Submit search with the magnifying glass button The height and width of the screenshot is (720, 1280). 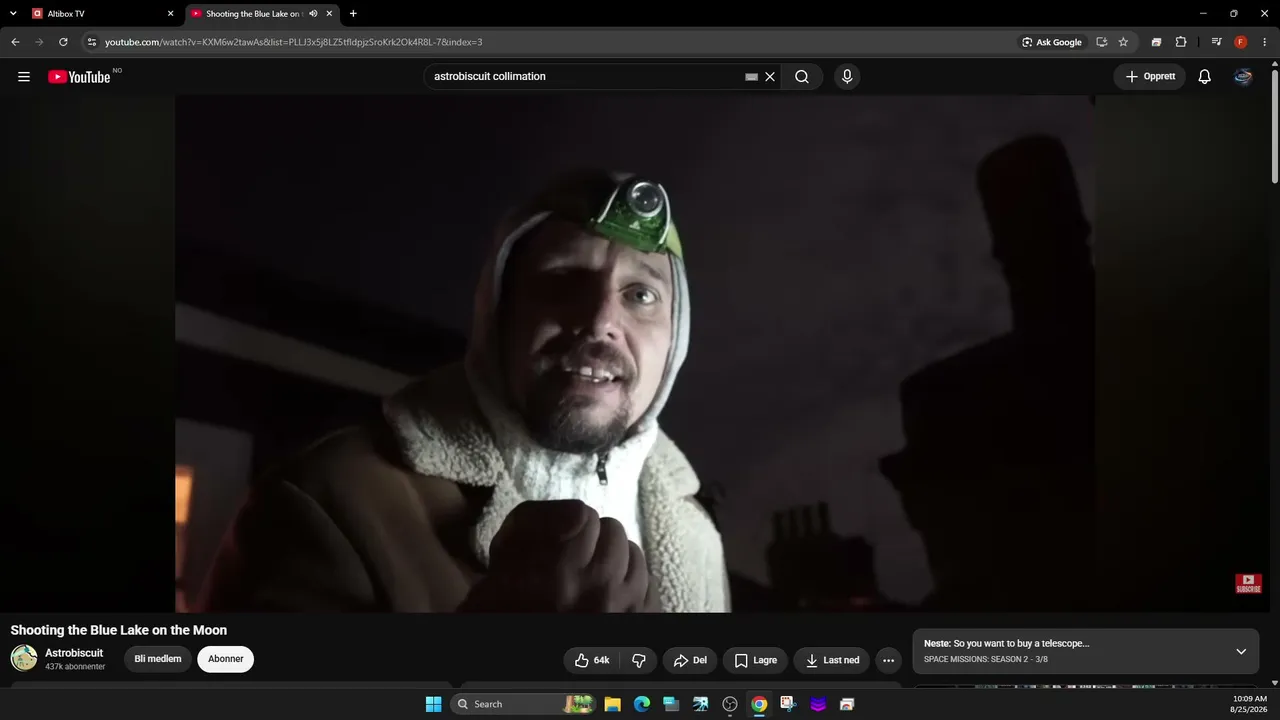(x=802, y=77)
